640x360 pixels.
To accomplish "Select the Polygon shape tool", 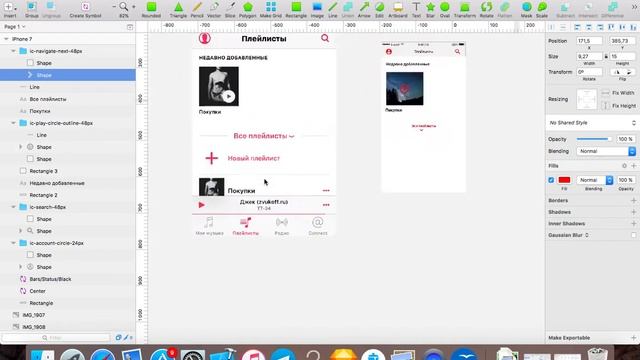I will point(247,9).
